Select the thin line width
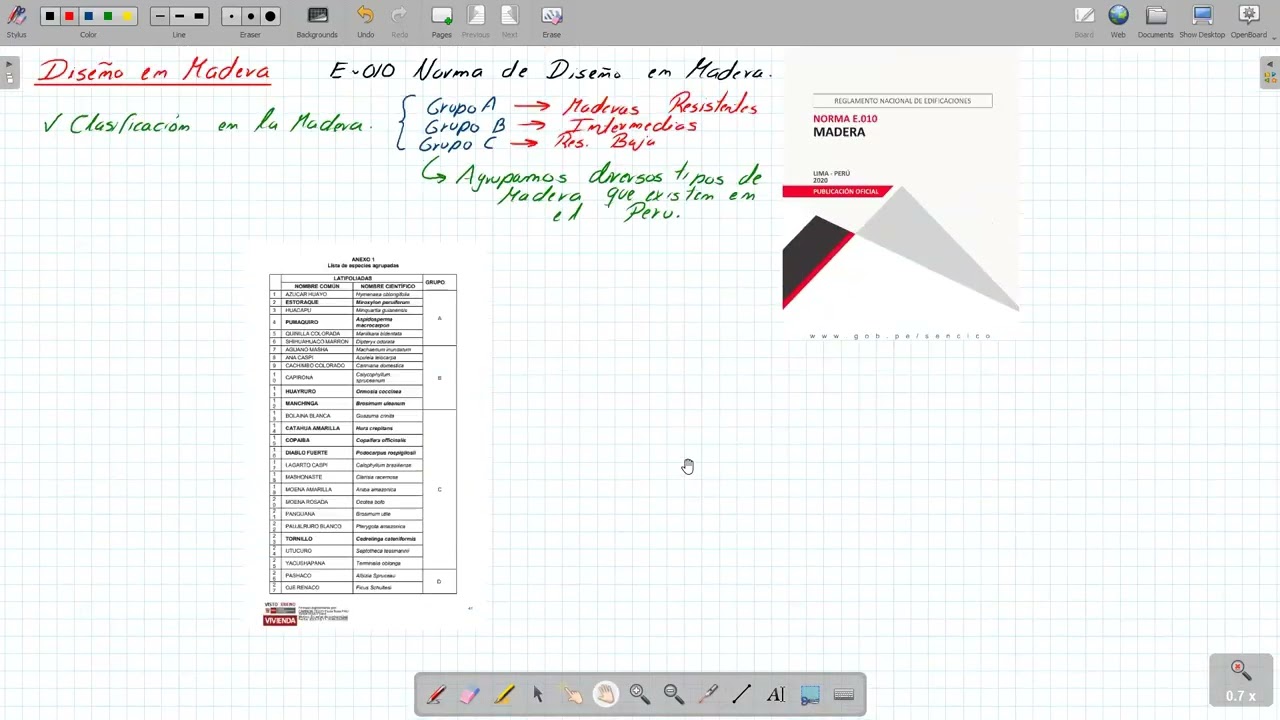1280x720 pixels. click(160, 16)
